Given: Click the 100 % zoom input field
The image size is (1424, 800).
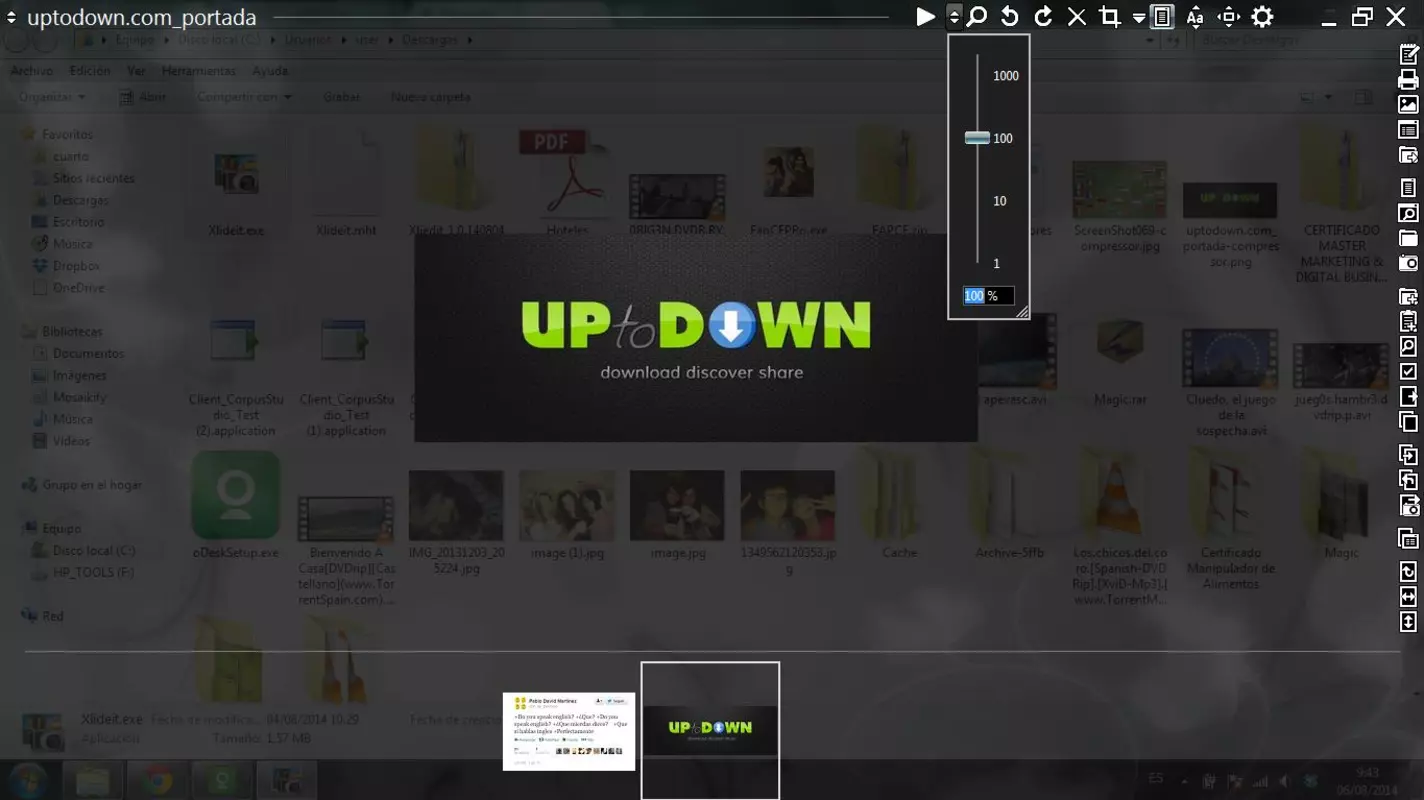Looking at the screenshot, I should click(988, 296).
